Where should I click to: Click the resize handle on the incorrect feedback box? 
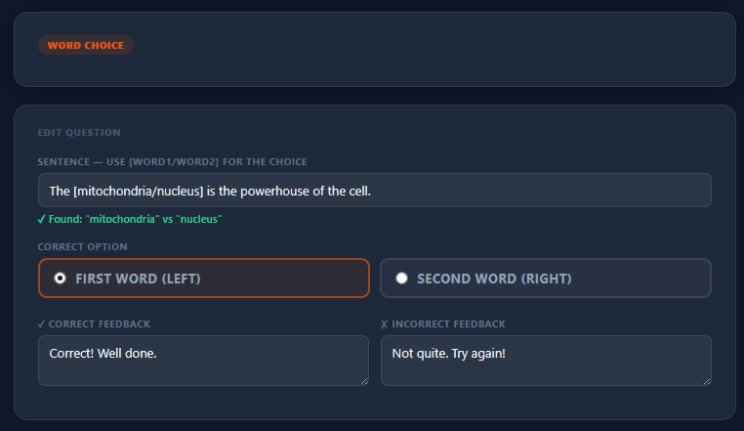[x=707, y=380]
